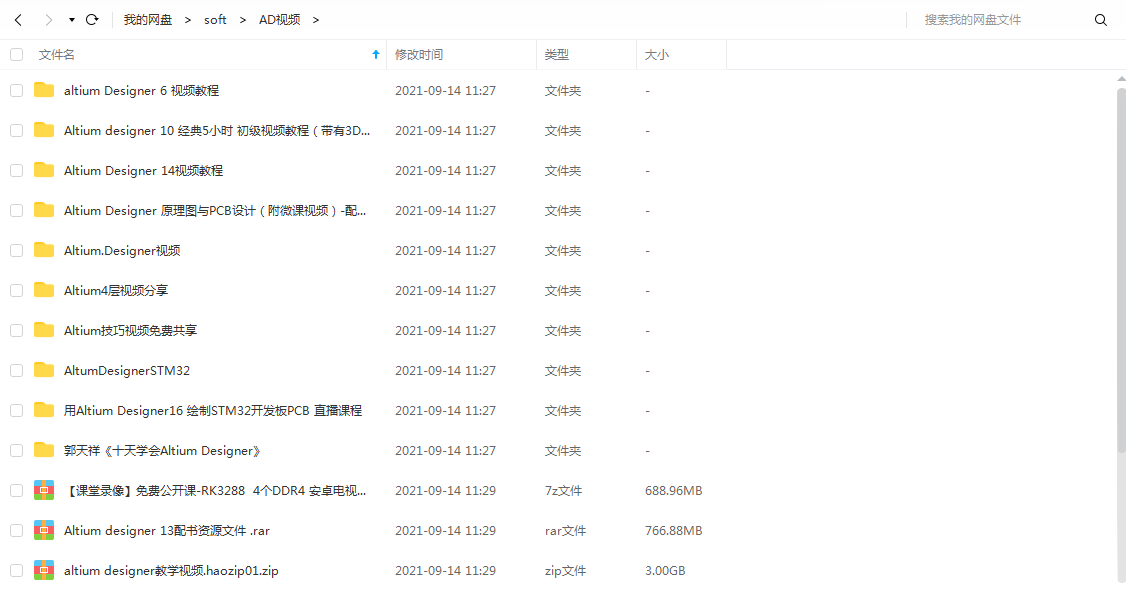Open 用Altium Designer16 绘制STM32开发板PCB 直播课程
Screen dimensions: 1126x589
click(213, 411)
